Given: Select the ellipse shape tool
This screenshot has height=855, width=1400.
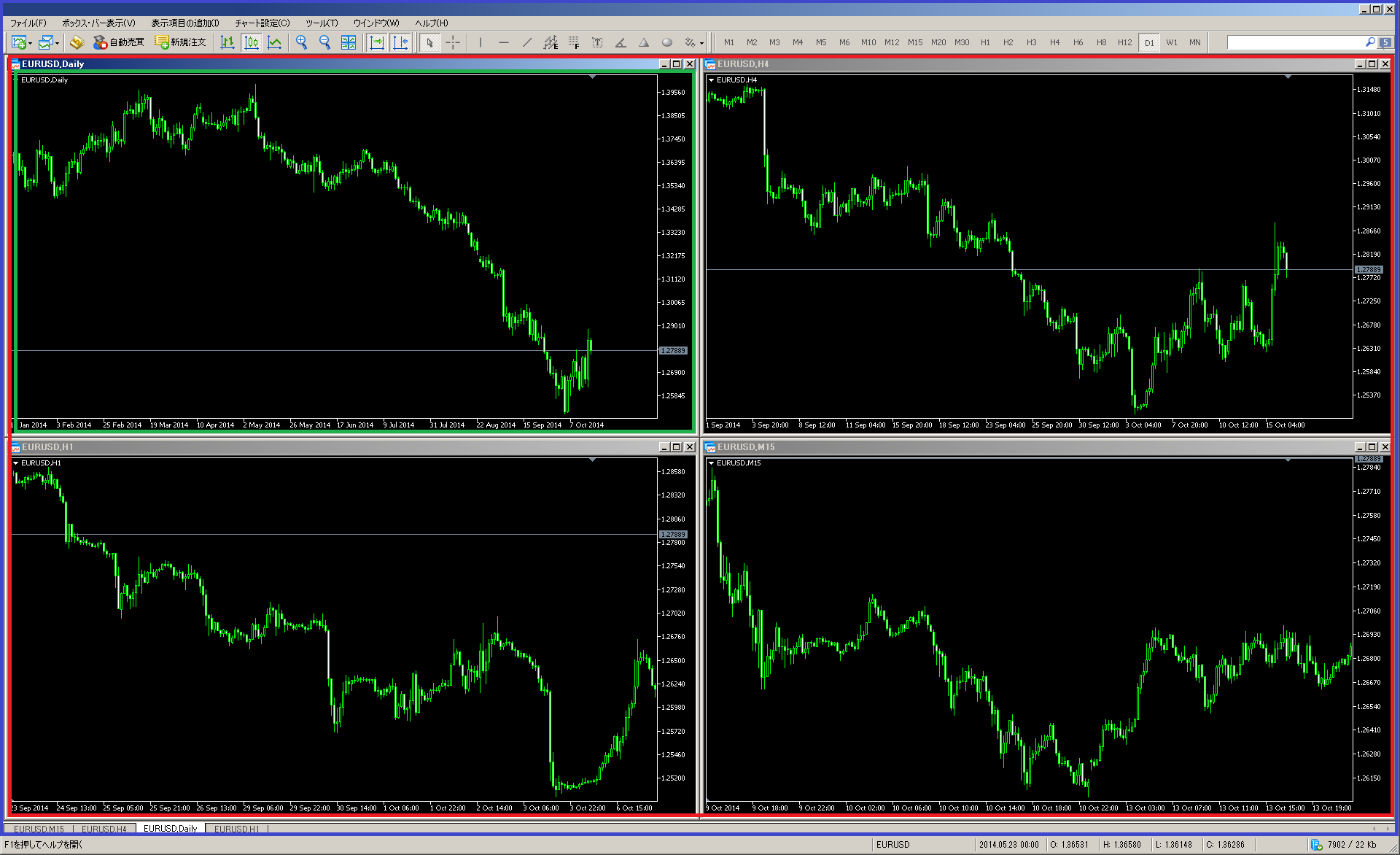Looking at the screenshot, I should click(666, 42).
